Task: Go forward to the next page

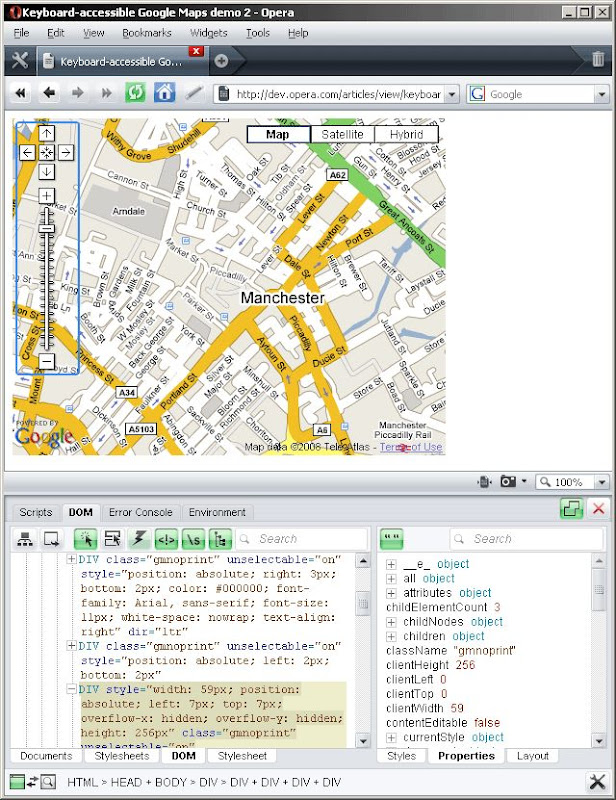Action: click(78, 93)
